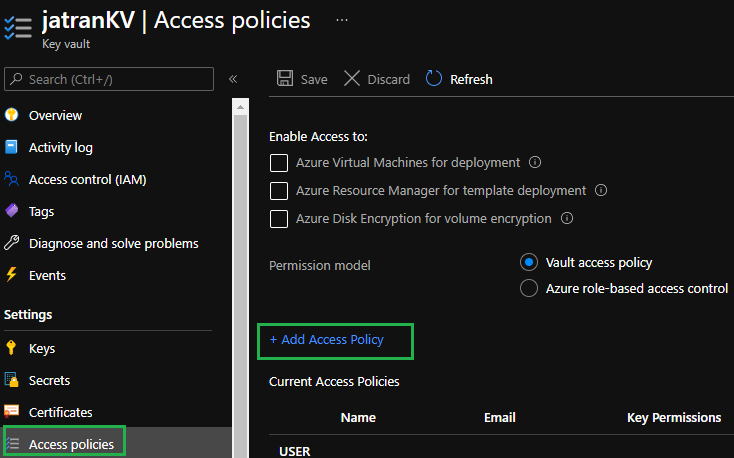Click the USER group row label
Screen dimensions: 734x458
click(x=294, y=451)
